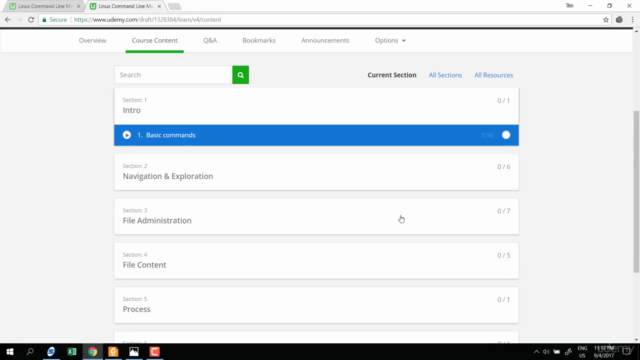
Task: Click the 0 / 5 progress count
Action: pyautogui.click(x=504, y=256)
